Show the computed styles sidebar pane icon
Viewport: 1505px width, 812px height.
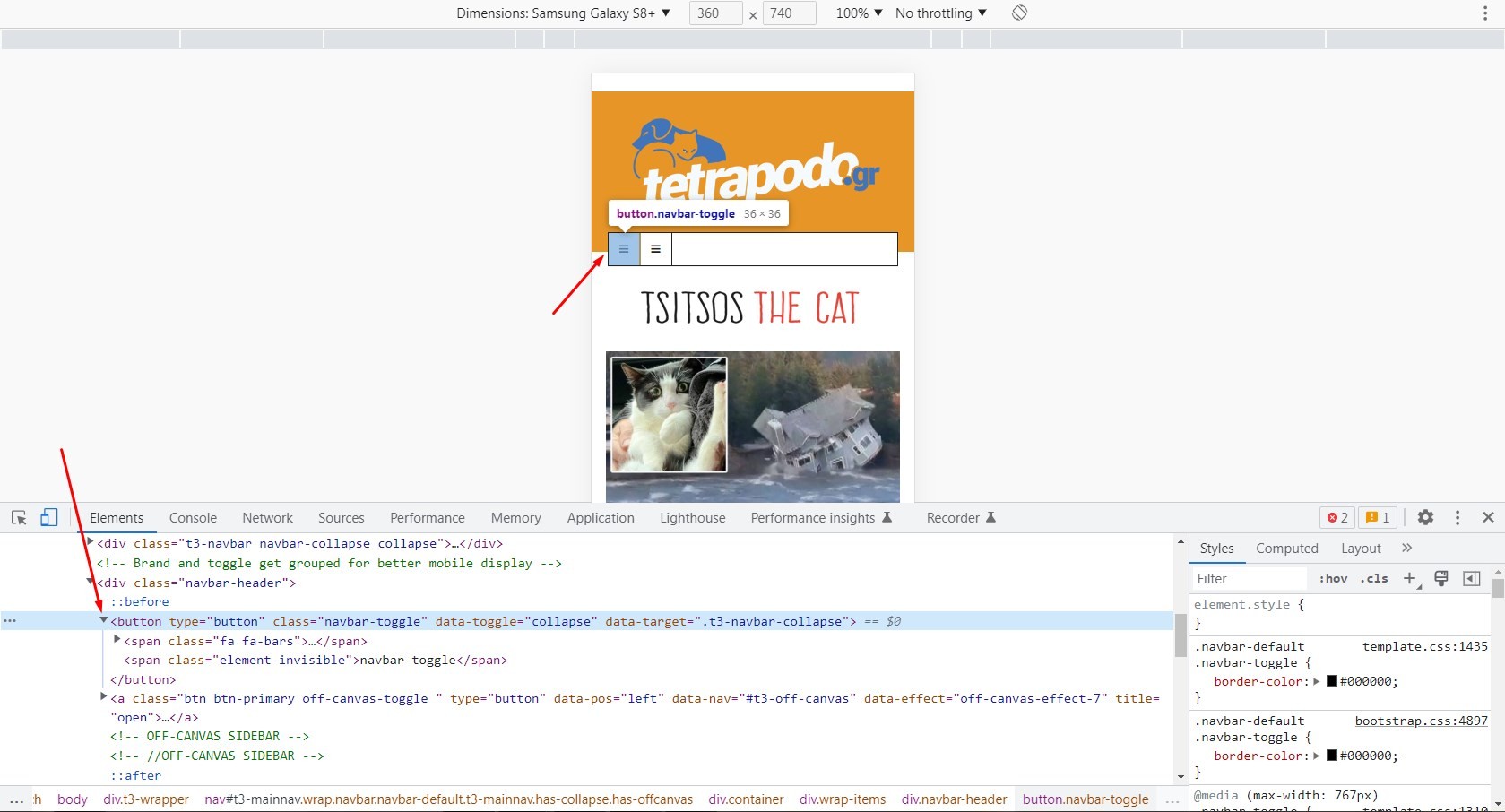click(1471, 579)
